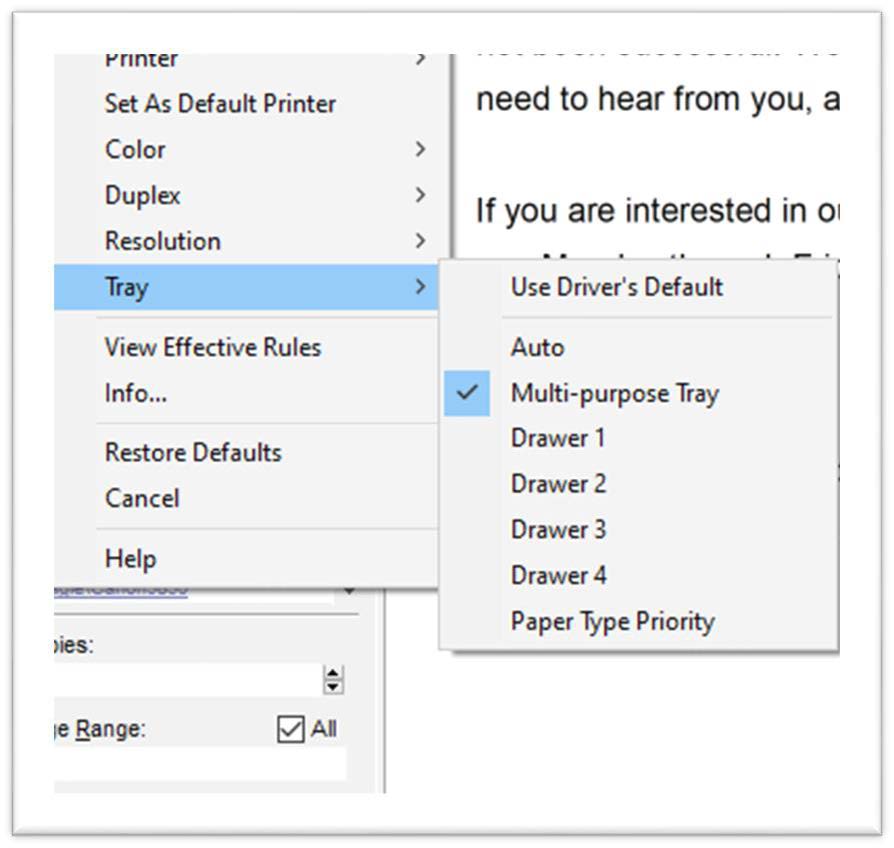Select Set As Default Printer menu entry
Screen dimensions: 894x848
pos(220,104)
